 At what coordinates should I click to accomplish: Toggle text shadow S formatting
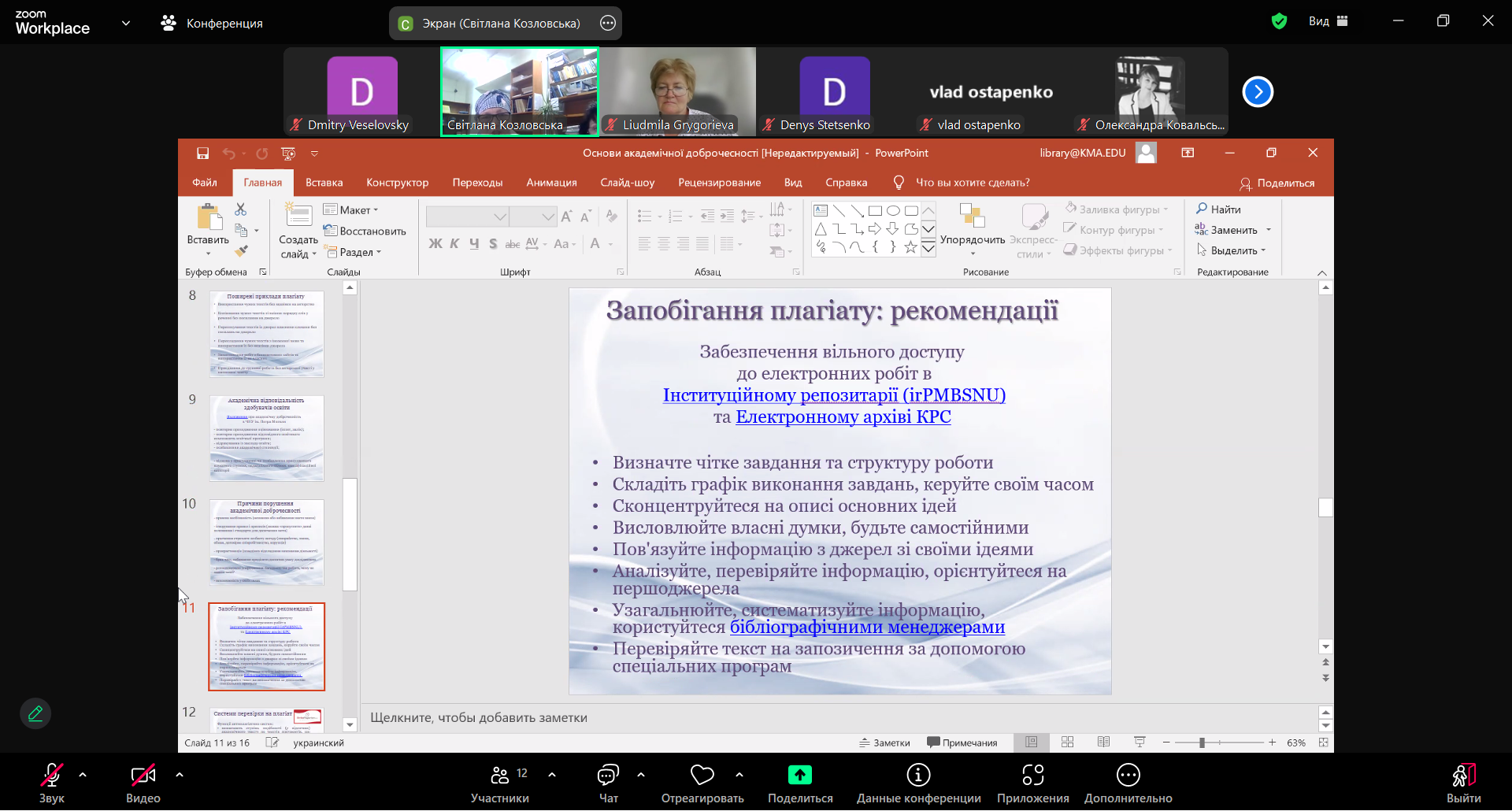(x=493, y=244)
